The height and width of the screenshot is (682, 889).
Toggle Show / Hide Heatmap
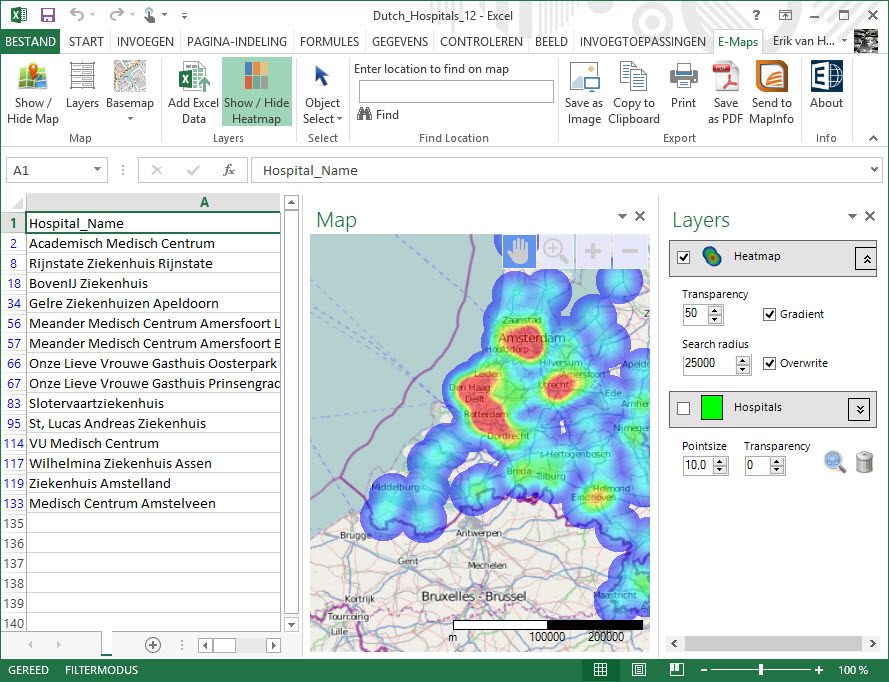point(255,92)
